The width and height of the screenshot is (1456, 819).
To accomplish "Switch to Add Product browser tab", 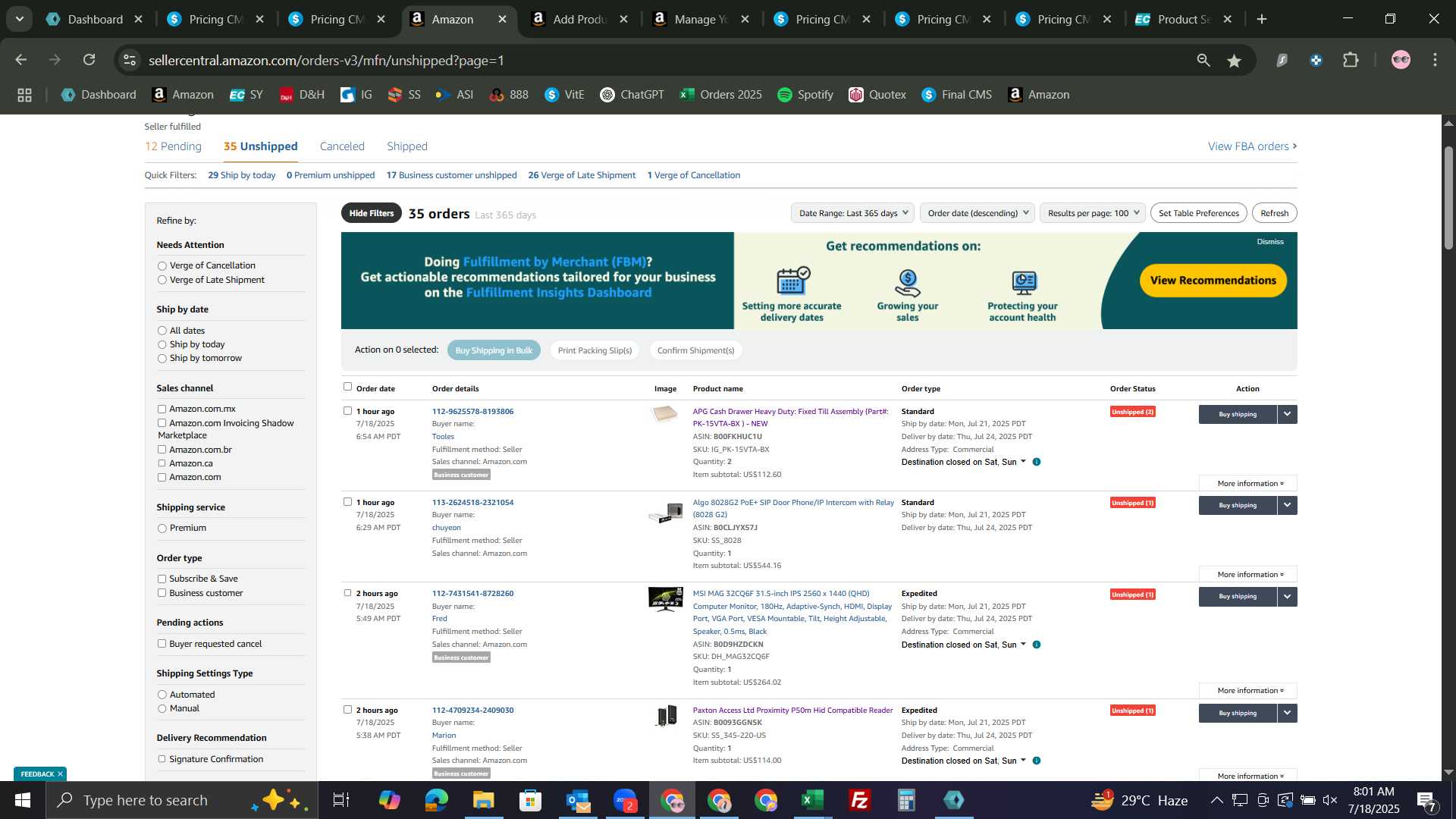I will (580, 19).
